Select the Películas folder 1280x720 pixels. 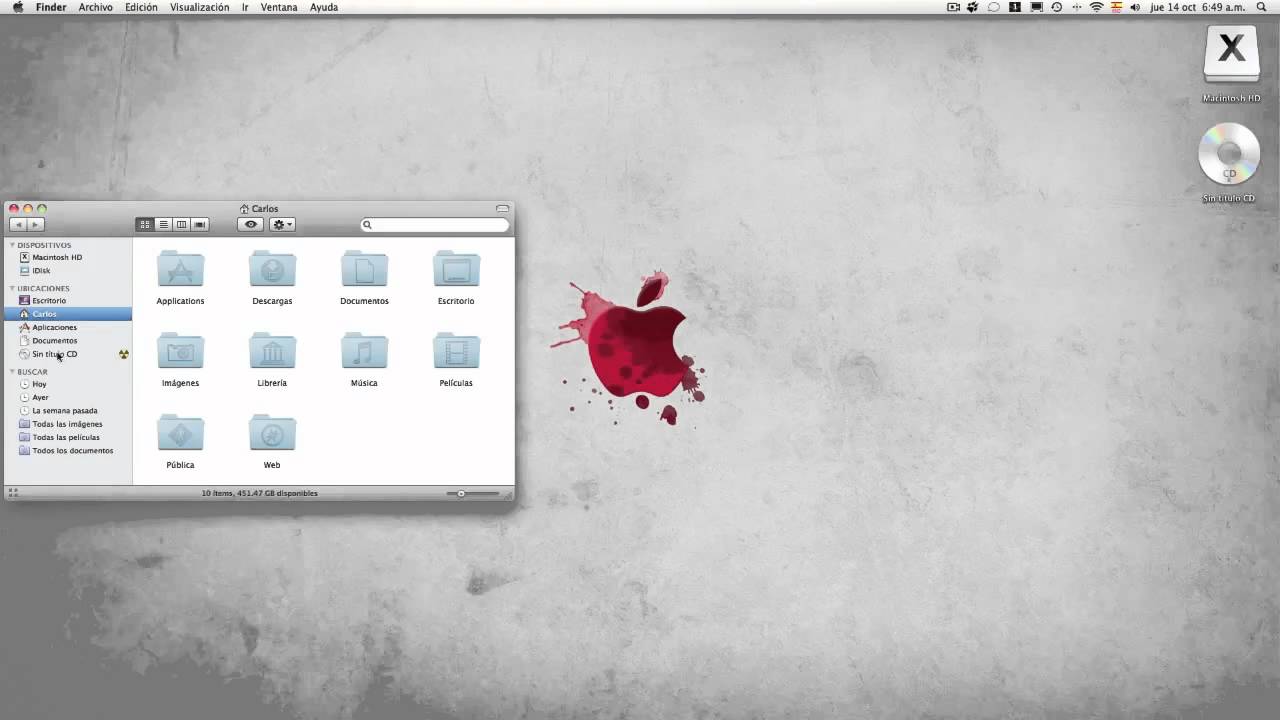pos(456,351)
